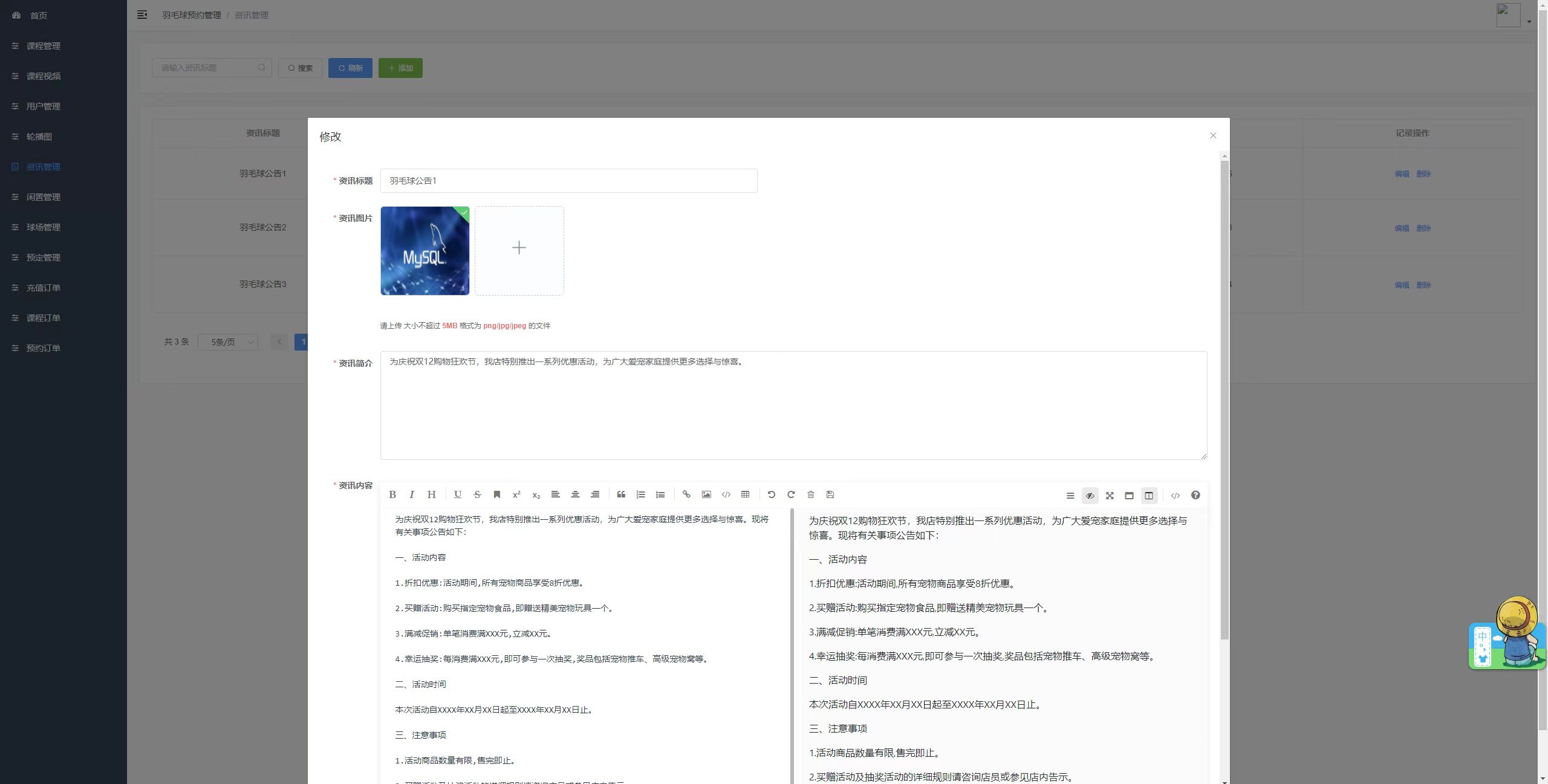The image size is (1548, 784).
Task: Toggle the editor preview eye icon
Action: 1090,496
